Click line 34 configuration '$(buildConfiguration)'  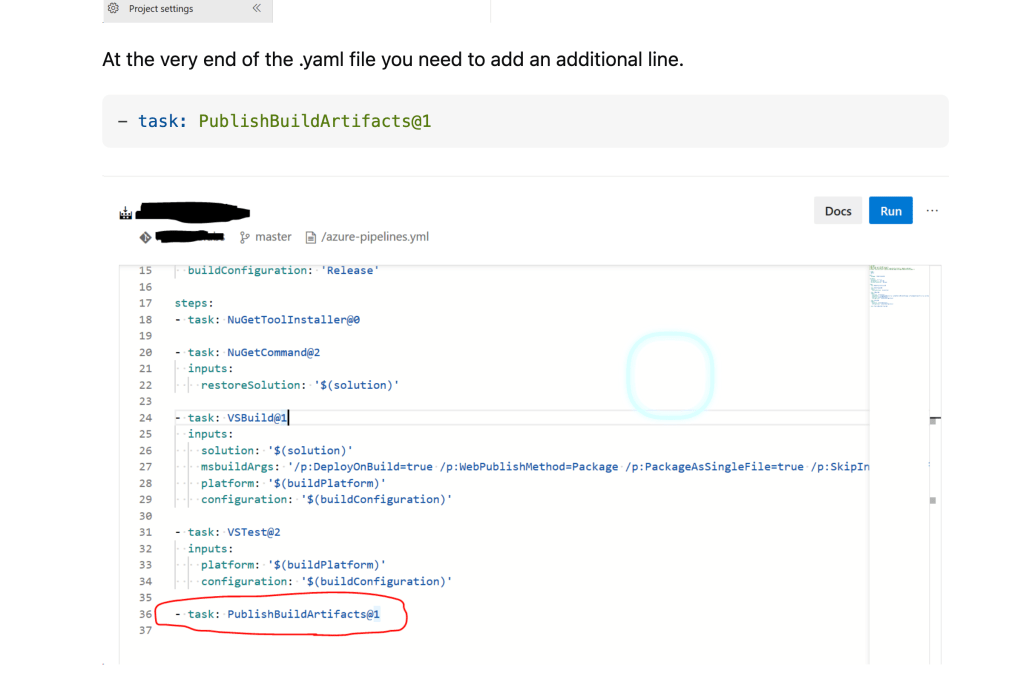coord(326,581)
